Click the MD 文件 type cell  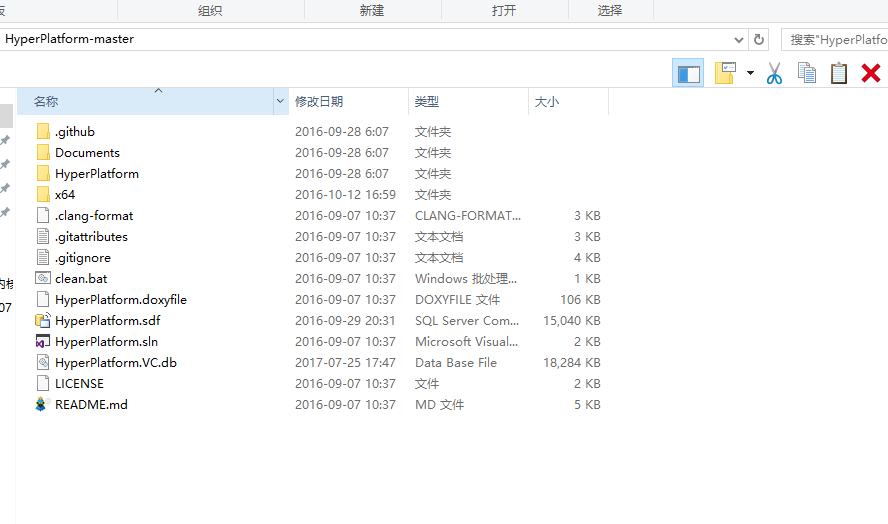pos(439,404)
